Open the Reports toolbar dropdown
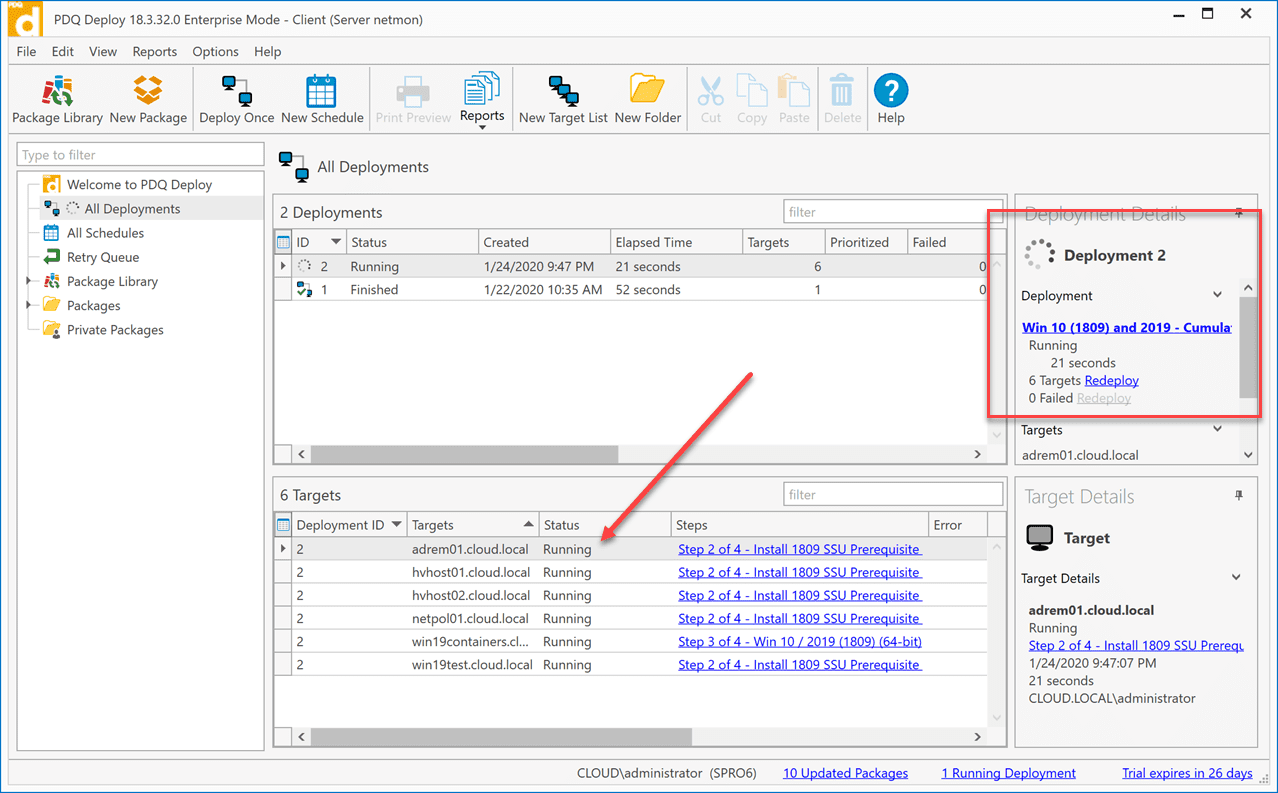The image size is (1278, 793). click(482, 102)
